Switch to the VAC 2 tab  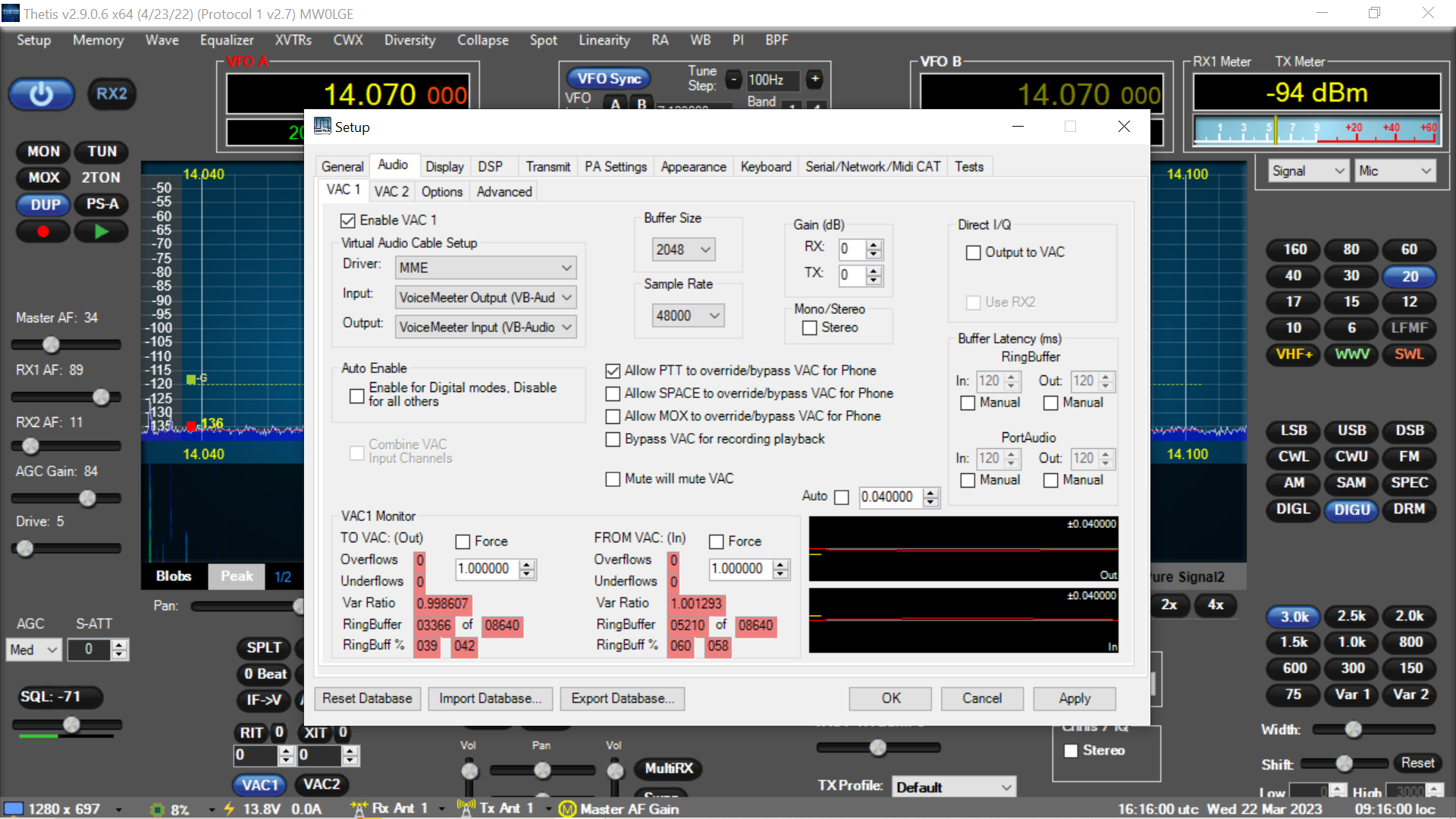391,192
